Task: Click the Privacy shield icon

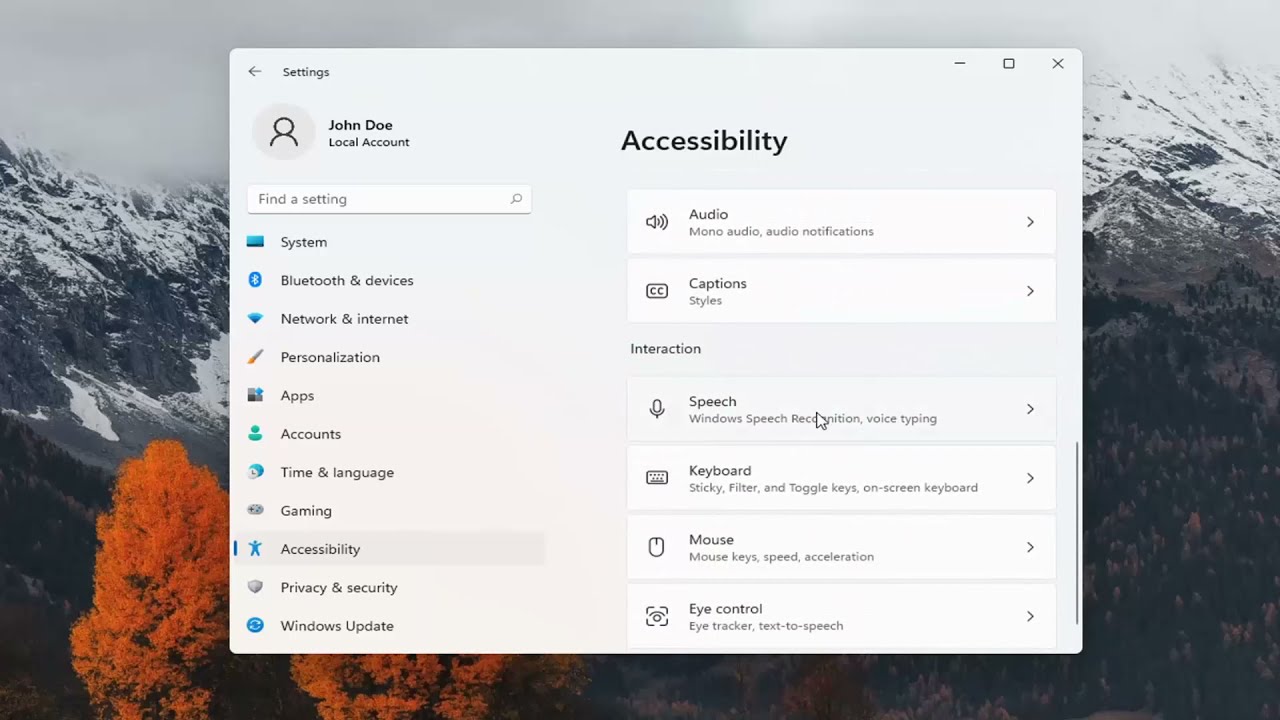Action: 255,587
